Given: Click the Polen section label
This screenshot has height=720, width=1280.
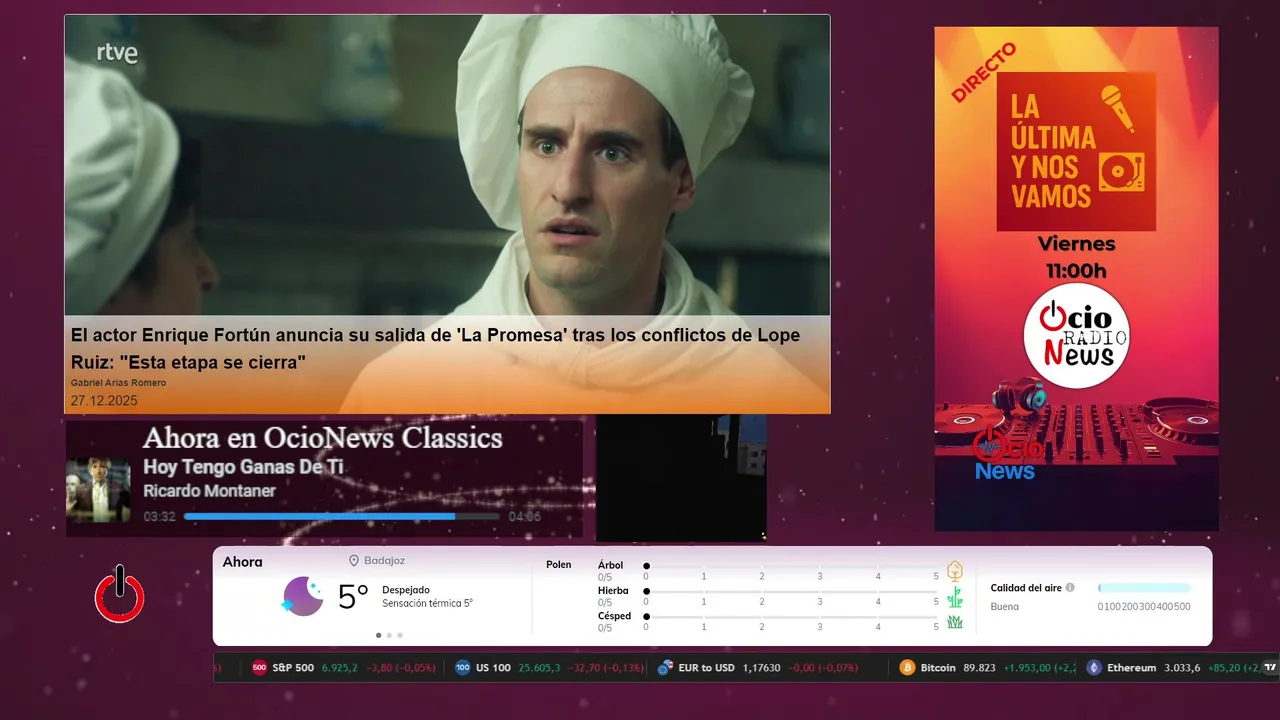Looking at the screenshot, I should pyautogui.click(x=558, y=565).
